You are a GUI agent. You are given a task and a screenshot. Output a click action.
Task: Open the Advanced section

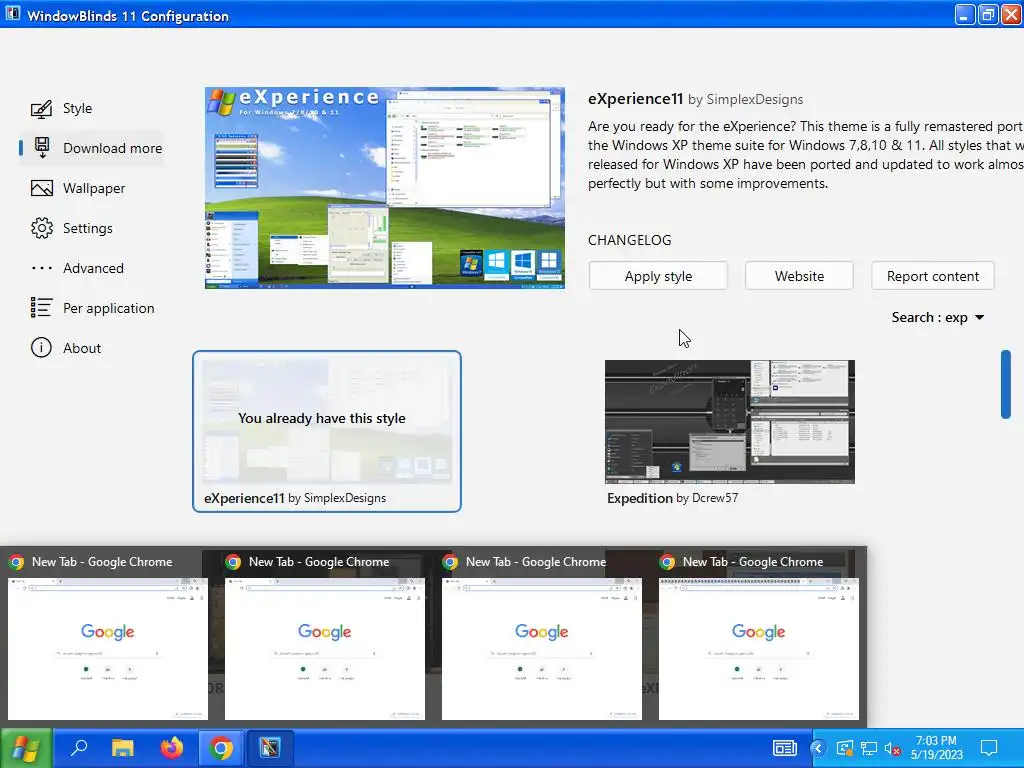(77, 268)
